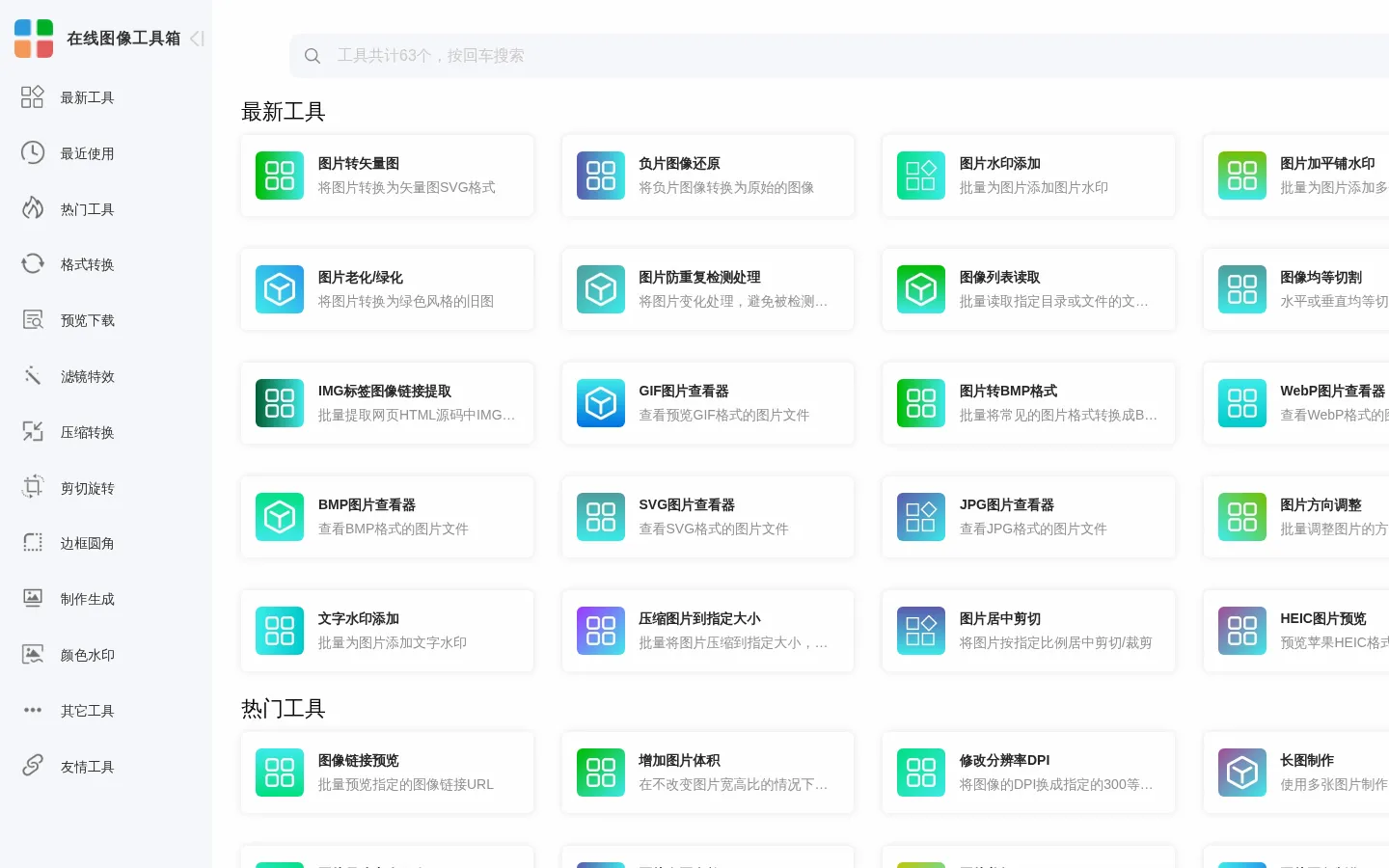Image resolution: width=1389 pixels, height=868 pixels.
Task: Click the 格式转换 refresh icon
Action: tap(33, 263)
